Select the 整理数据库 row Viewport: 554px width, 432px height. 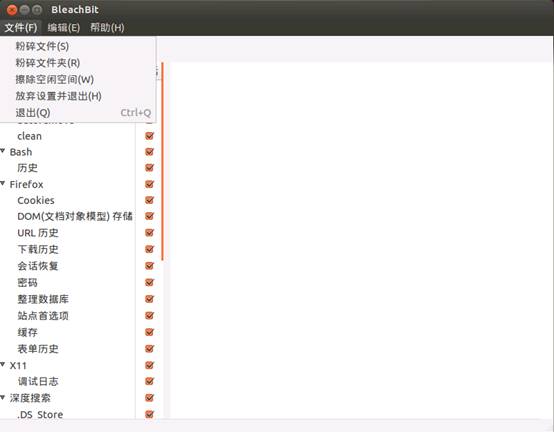pyautogui.click(x=43, y=299)
